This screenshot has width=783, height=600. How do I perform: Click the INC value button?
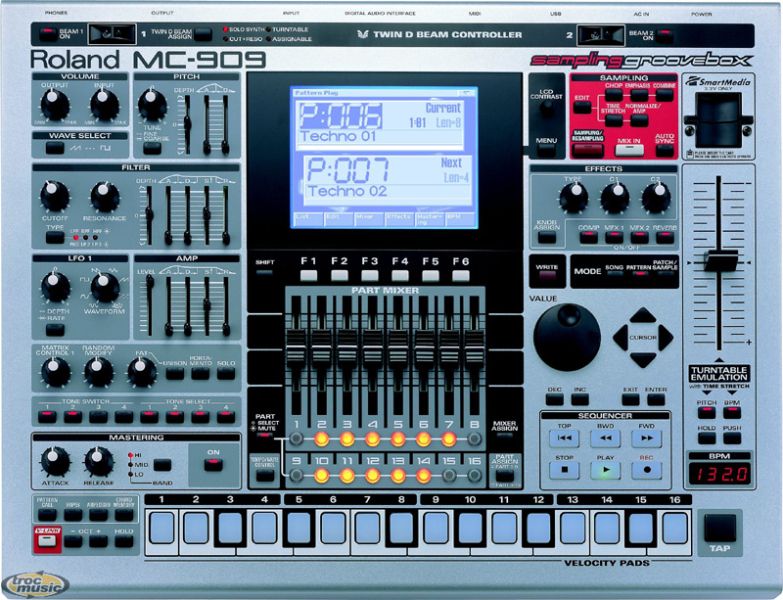click(580, 399)
